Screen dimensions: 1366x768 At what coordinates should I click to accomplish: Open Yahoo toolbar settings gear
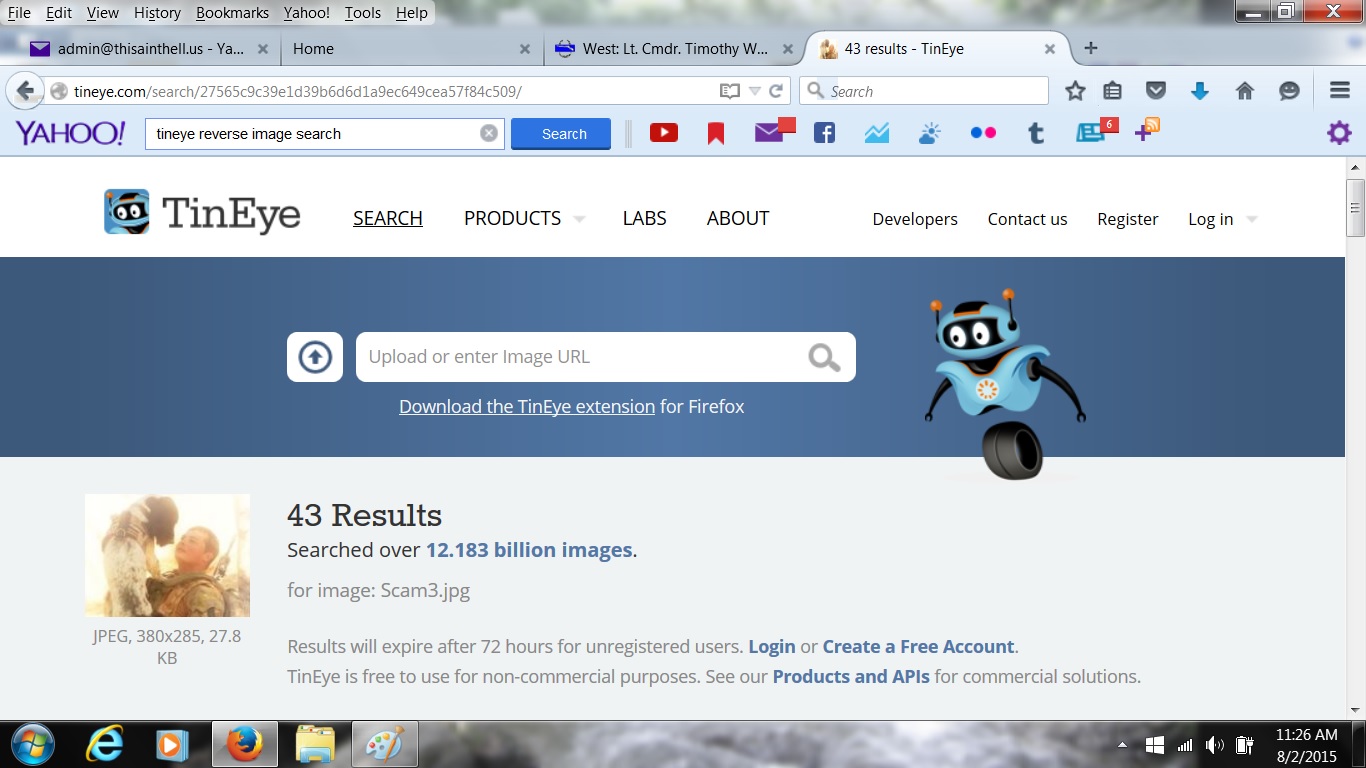coord(1339,133)
